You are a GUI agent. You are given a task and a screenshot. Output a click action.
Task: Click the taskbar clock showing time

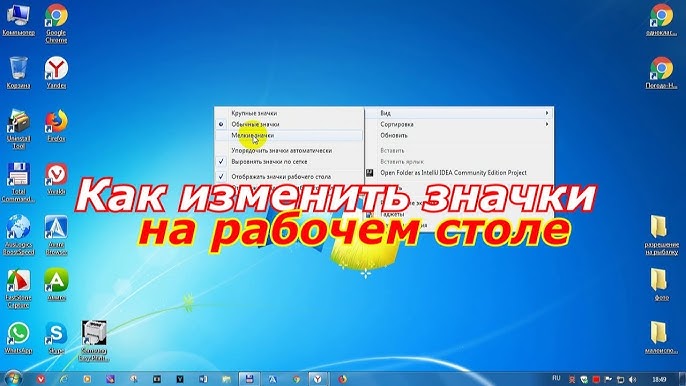click(x=659, y=379)
